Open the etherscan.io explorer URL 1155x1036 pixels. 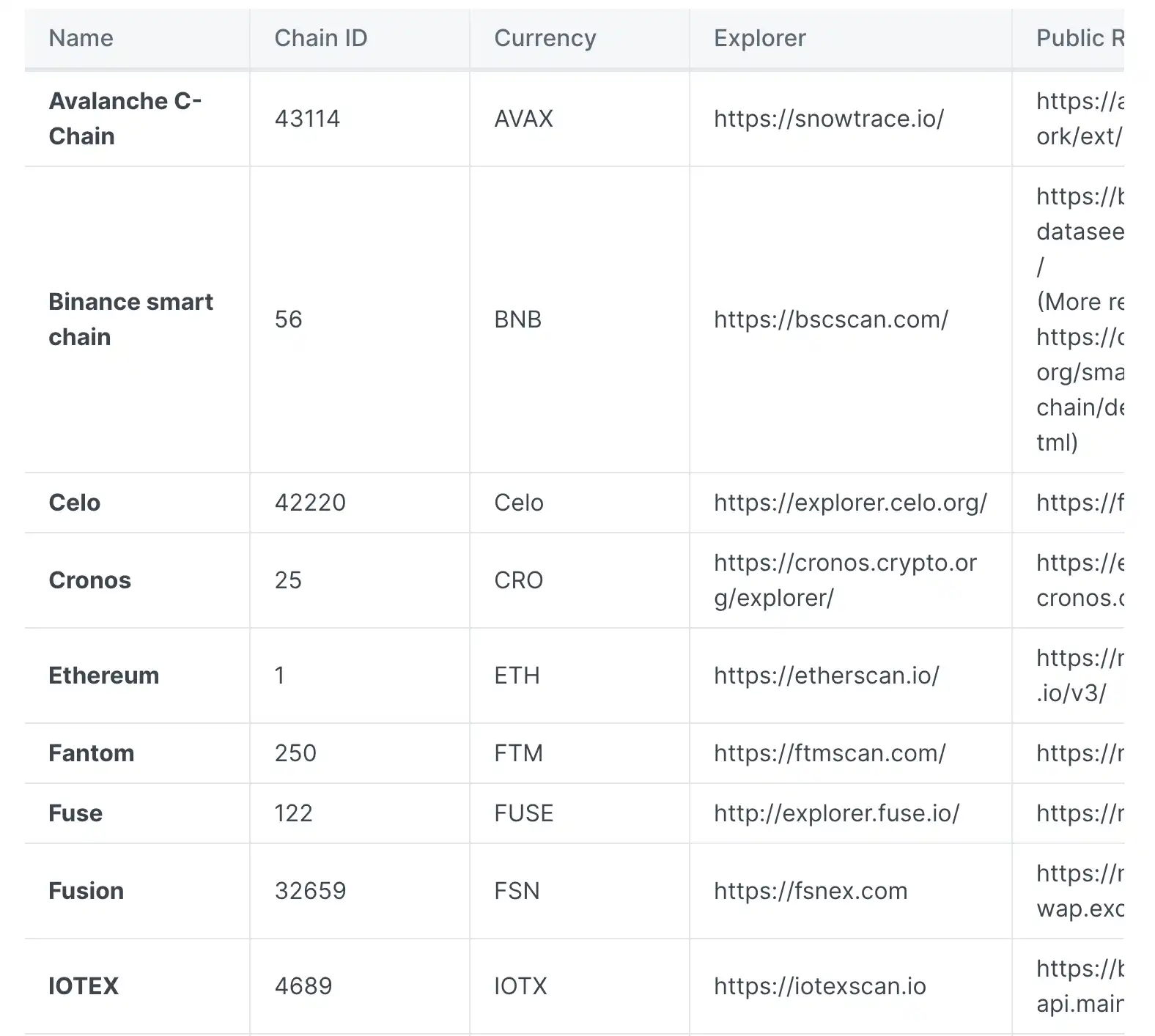[826, 676]
